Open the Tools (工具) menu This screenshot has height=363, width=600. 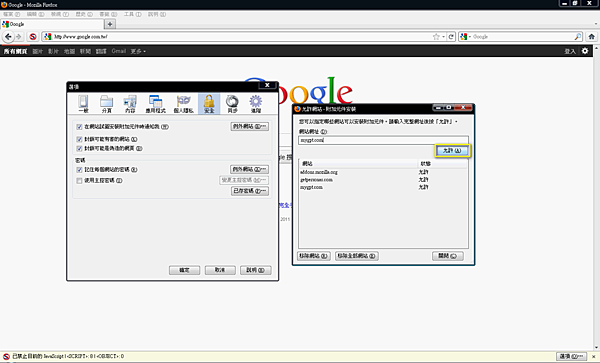tap(132, 14)
